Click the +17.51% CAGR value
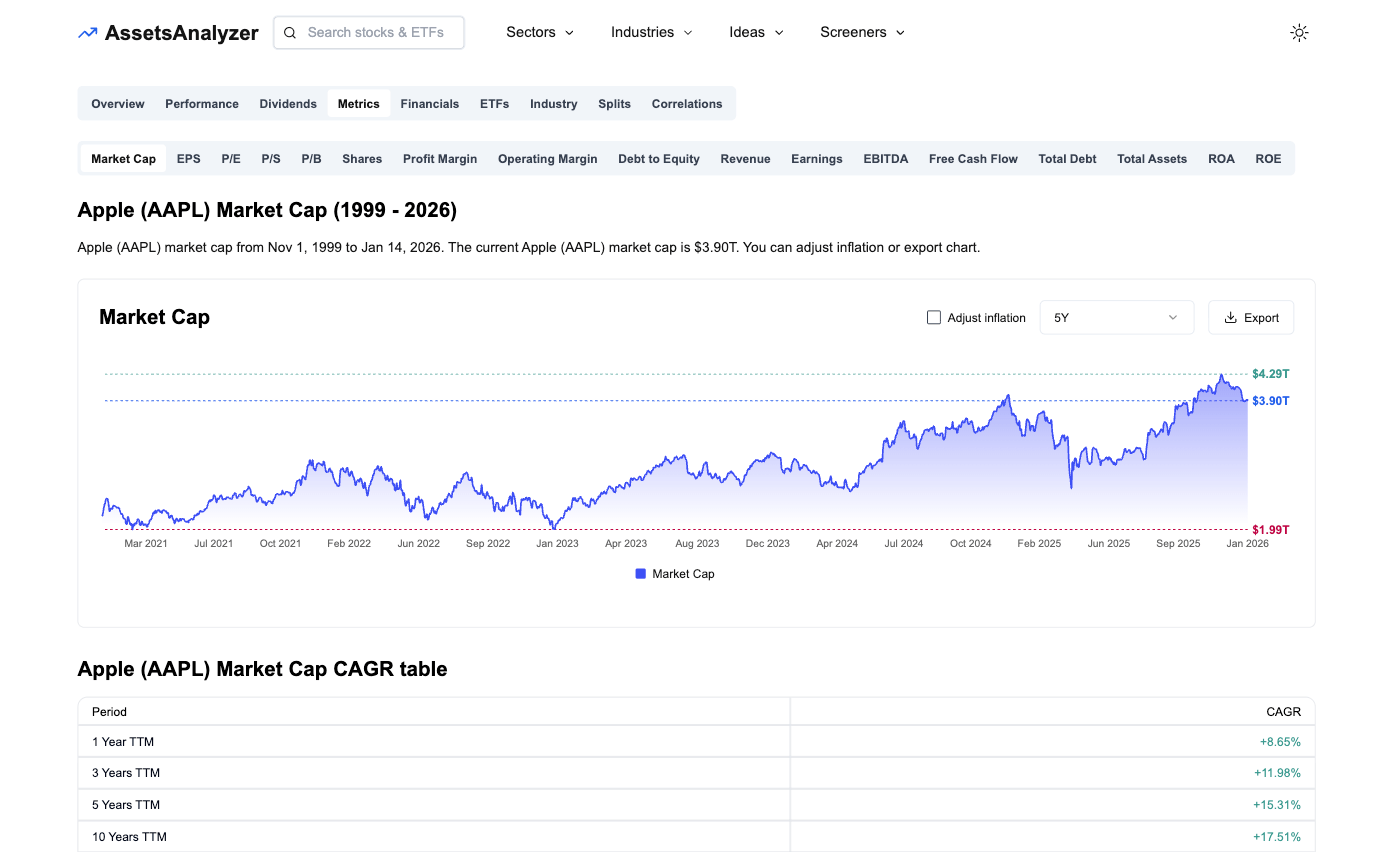 pyautogui.click(x=1277, y=837)
